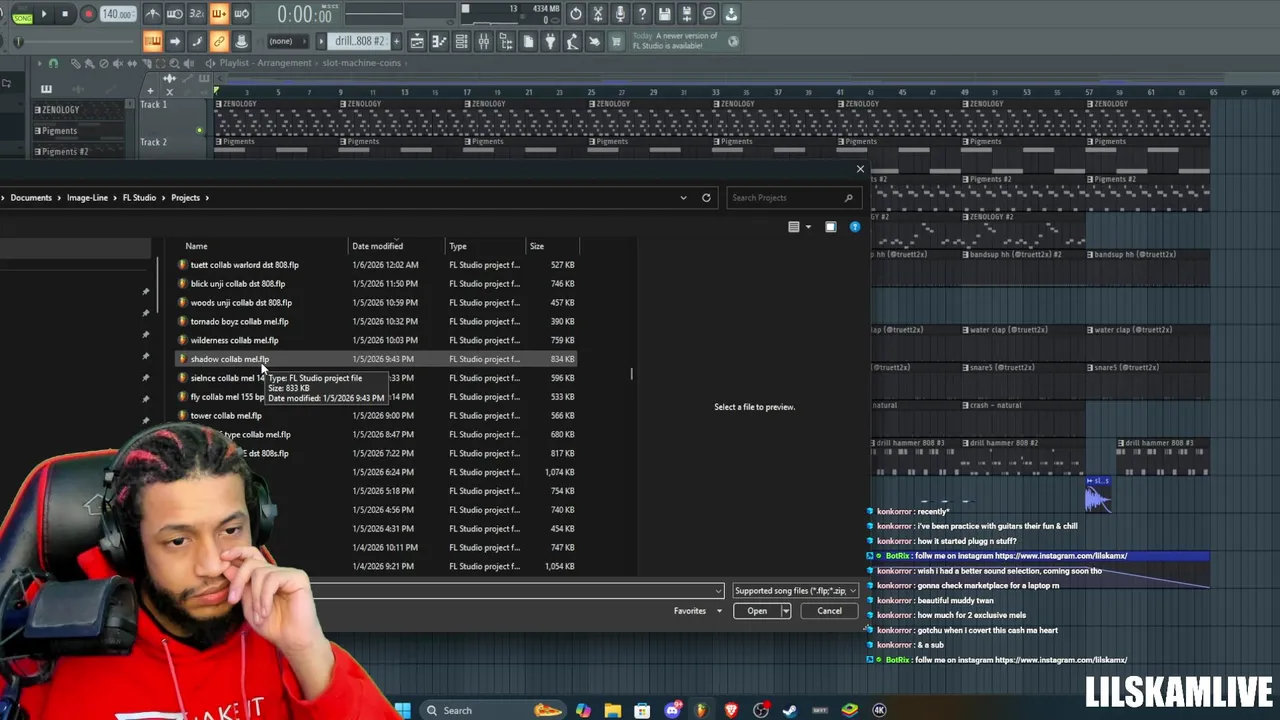
Task: Select the file tornado boyz collab mel.flp
Action: click(x=239, y=321)
